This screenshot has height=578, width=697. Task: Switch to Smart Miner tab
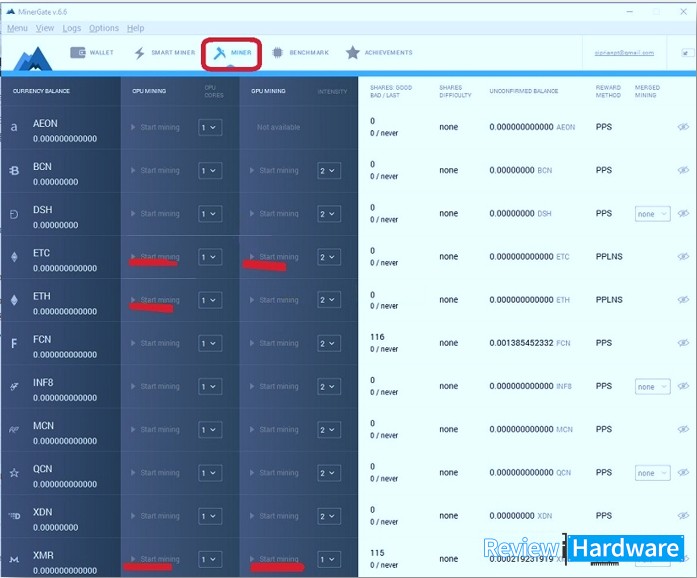[164, 52]
